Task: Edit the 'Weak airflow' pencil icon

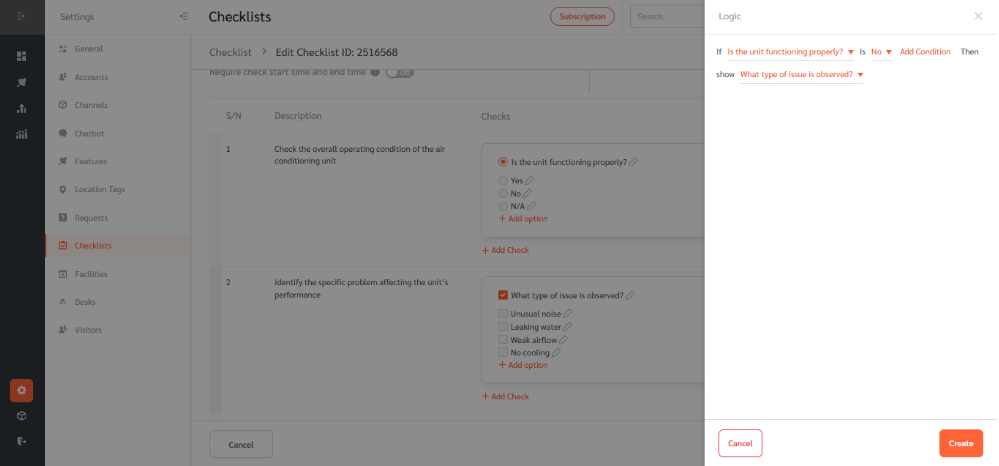Action: point(563,340)
